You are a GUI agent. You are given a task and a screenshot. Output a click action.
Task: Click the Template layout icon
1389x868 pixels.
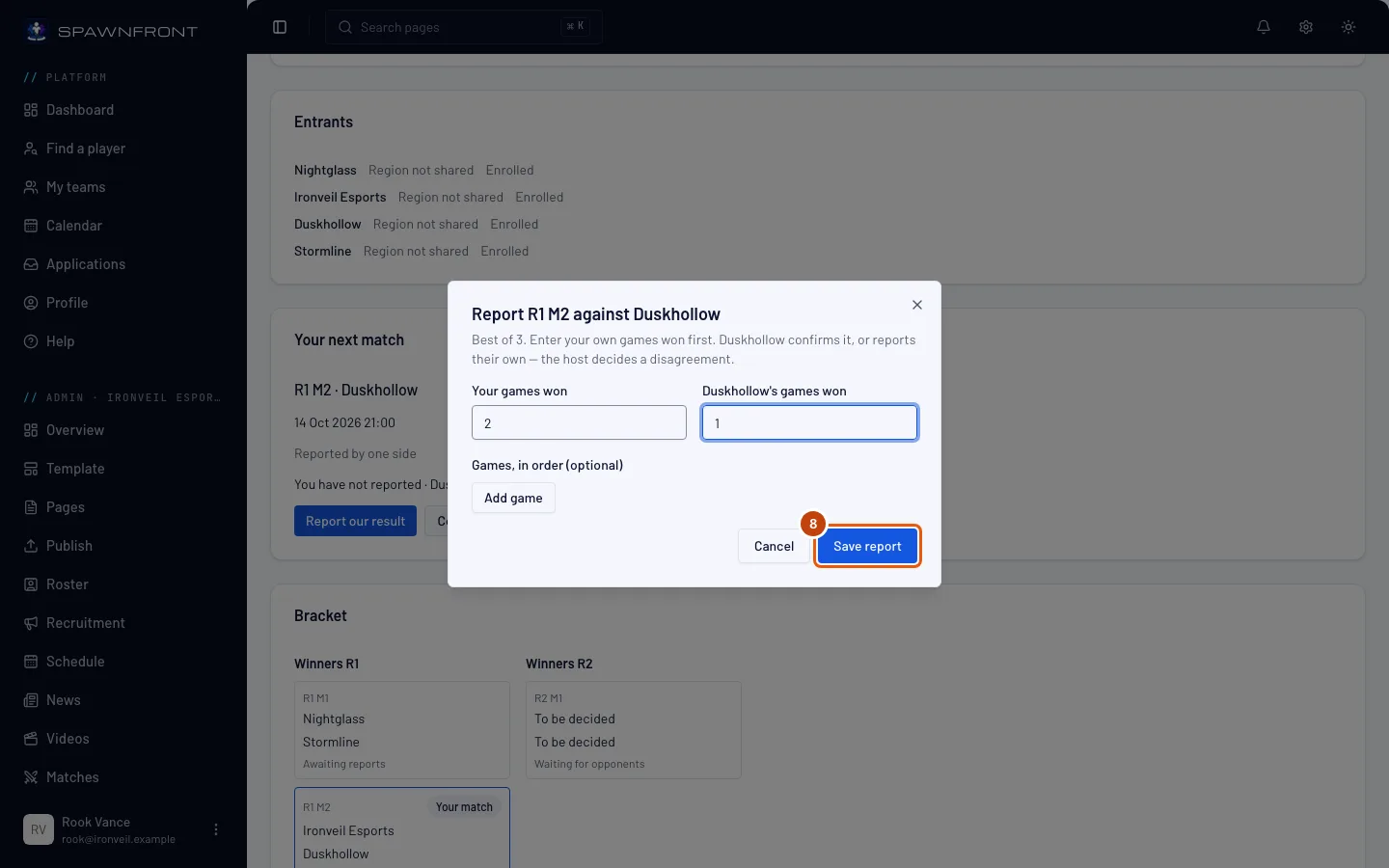31,469
